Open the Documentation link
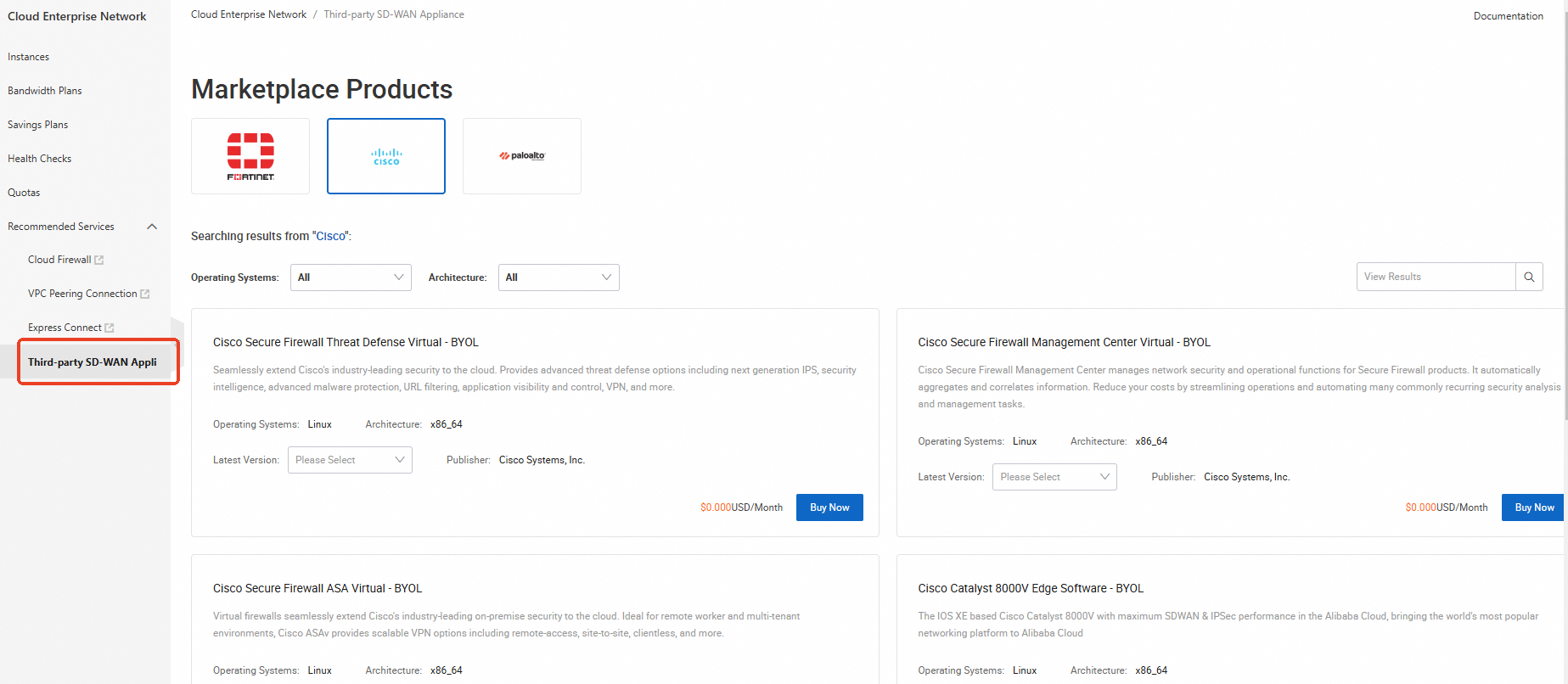 [x=1509, y=16]
